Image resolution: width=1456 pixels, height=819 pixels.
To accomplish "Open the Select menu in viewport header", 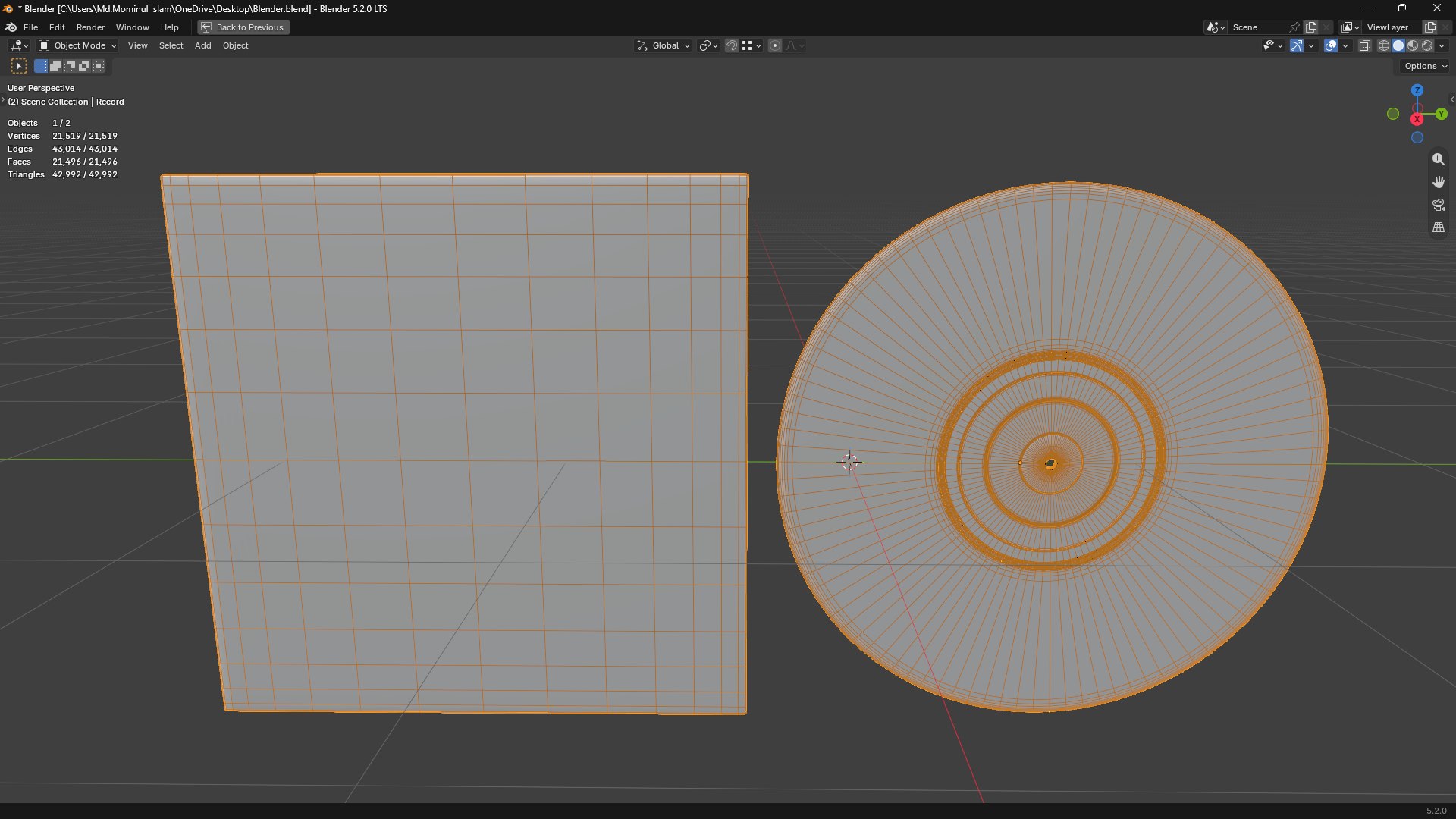I will (171, 46).
